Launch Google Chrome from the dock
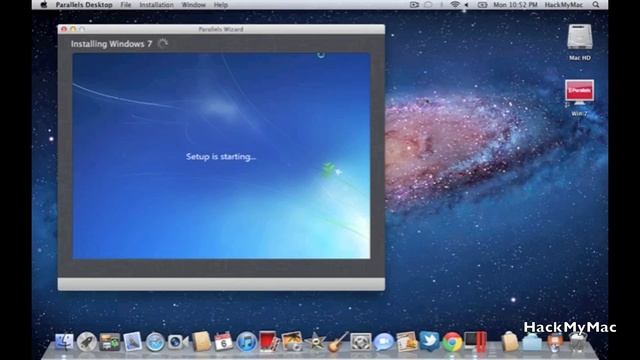 pyautogui.click(x=452, y=342)
